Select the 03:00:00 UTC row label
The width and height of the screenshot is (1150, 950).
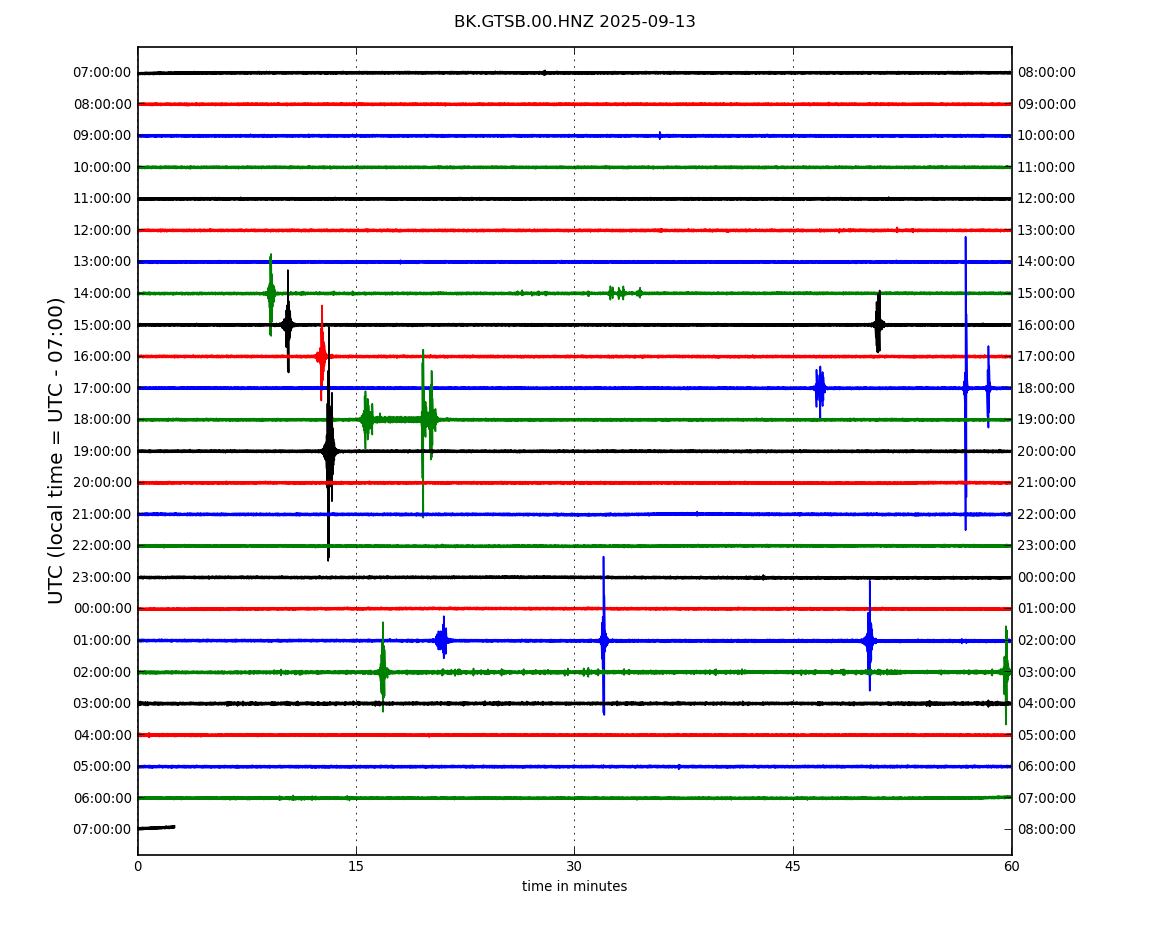102,704
